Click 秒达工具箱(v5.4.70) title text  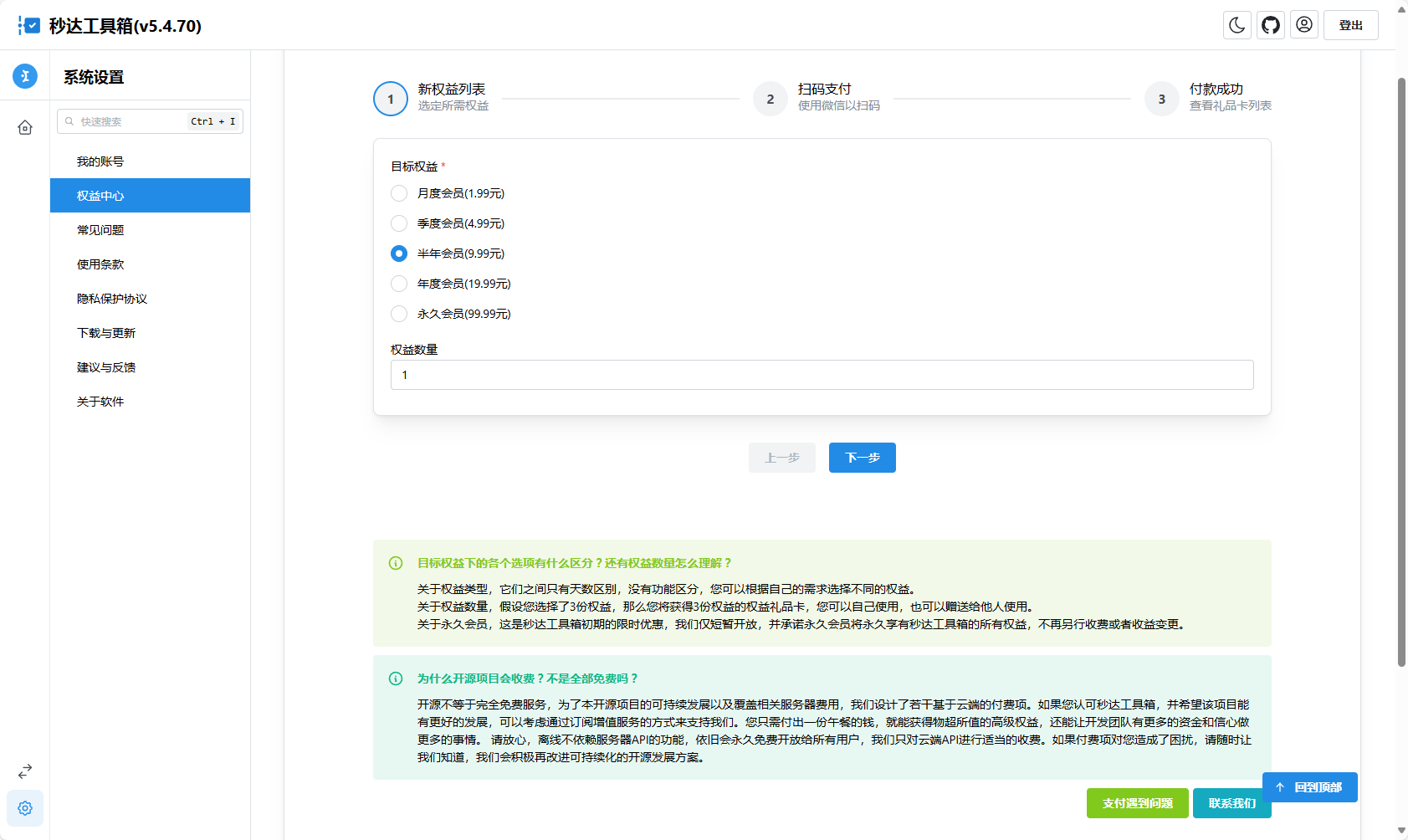[125, 26]
